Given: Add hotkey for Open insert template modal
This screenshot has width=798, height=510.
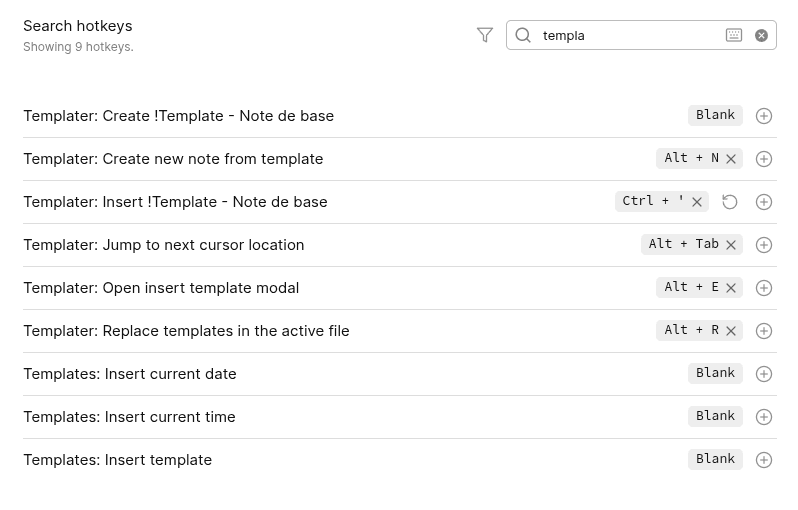Looking at the screenshot, I should point(764,288).
